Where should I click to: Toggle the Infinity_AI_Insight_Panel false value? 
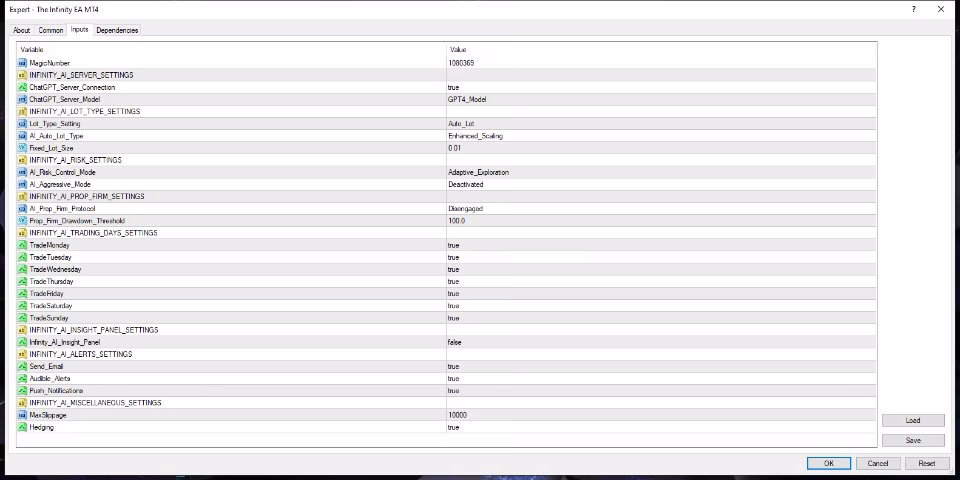coord(661,342)
